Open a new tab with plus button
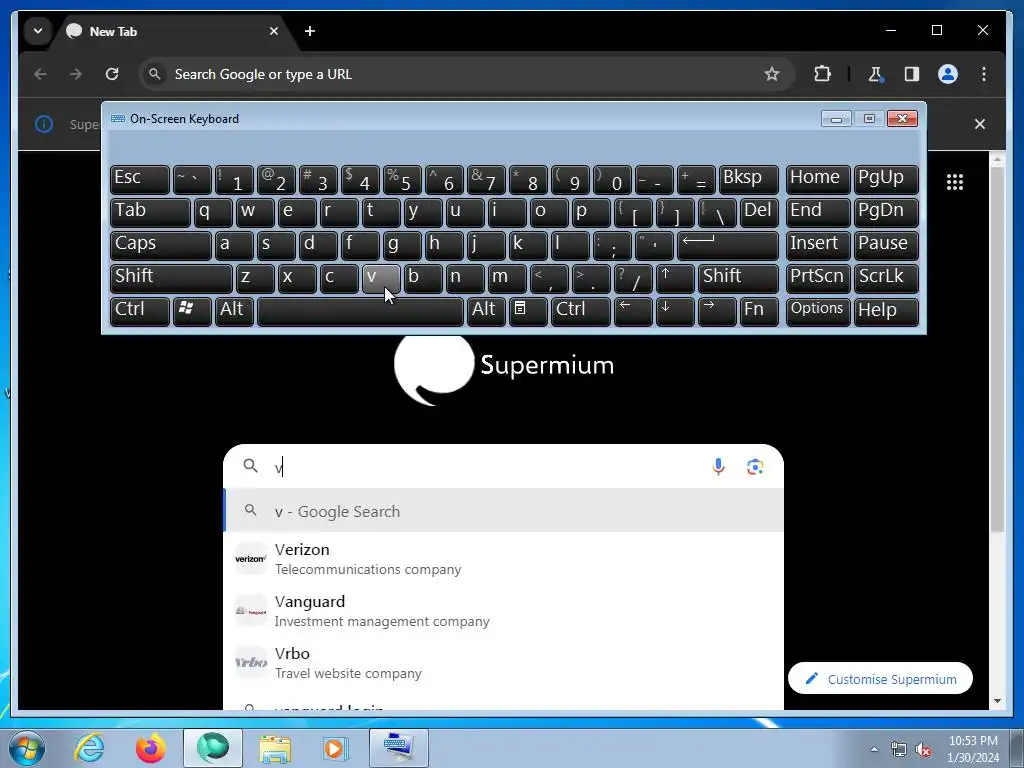Viewport: 1024px width, 768px height. point(310,31)
